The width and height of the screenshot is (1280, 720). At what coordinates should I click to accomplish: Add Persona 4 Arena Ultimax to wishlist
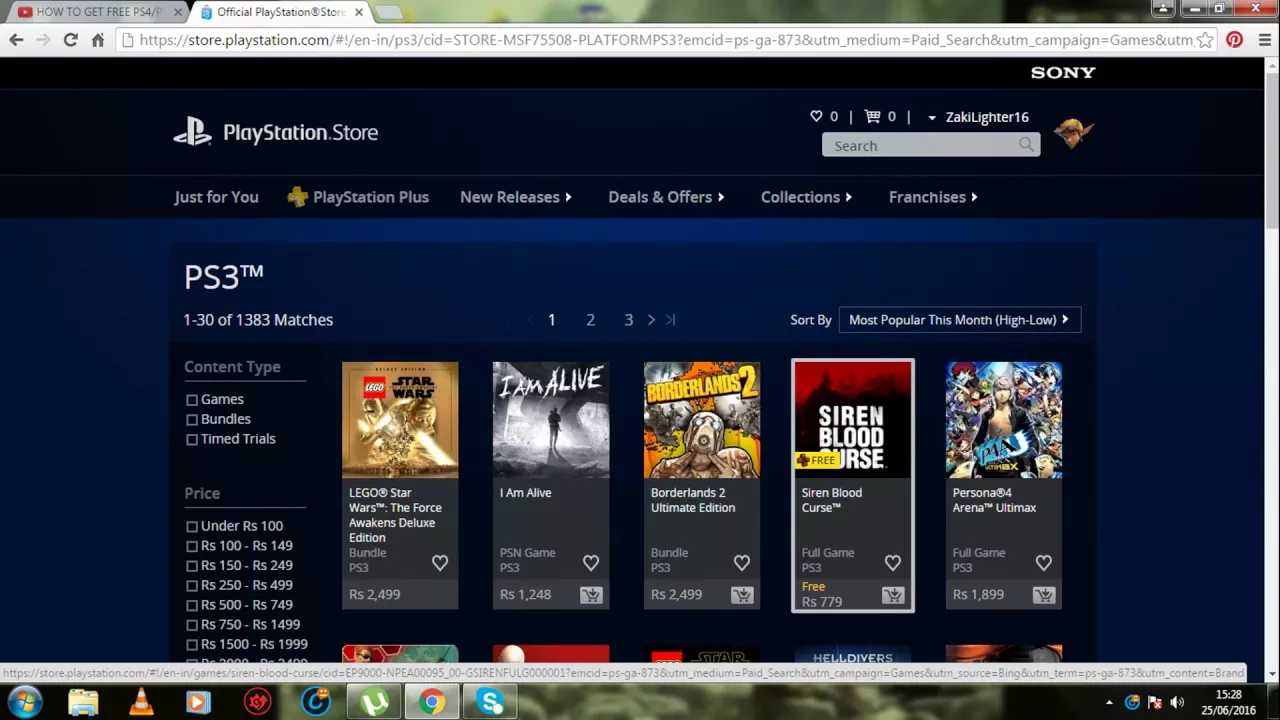pos(1044,563)
